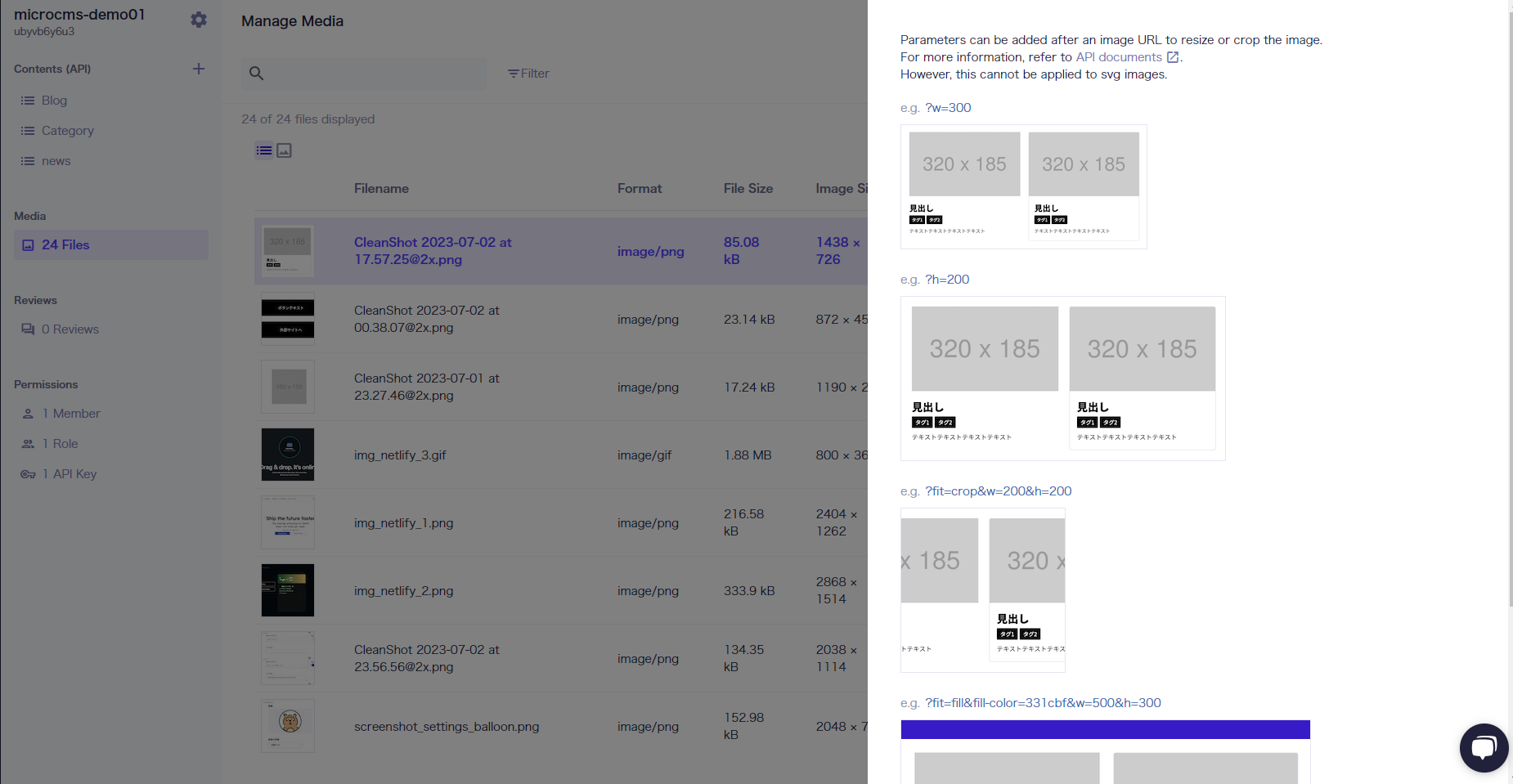
Task: Select img_netlify_3.gif file thumbnail
Action: [288, 455]
